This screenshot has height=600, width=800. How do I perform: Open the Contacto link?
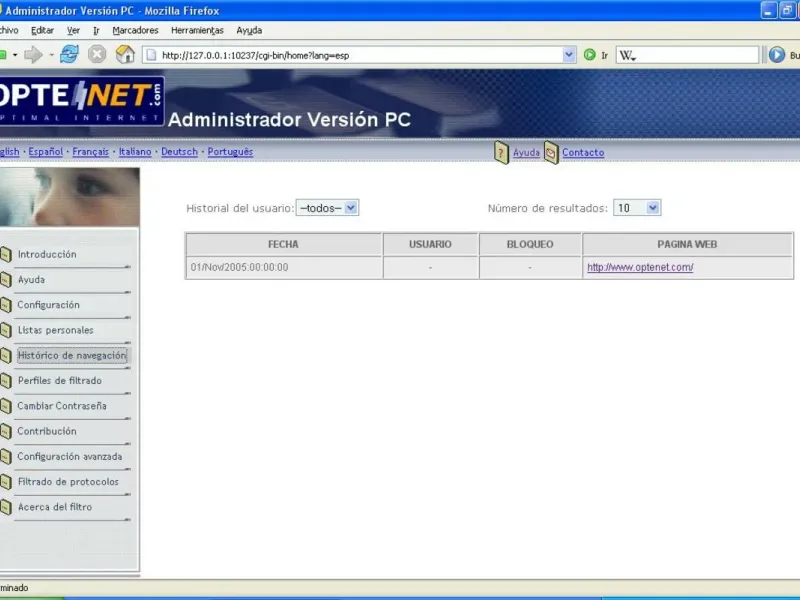click(x=583, y=152)
